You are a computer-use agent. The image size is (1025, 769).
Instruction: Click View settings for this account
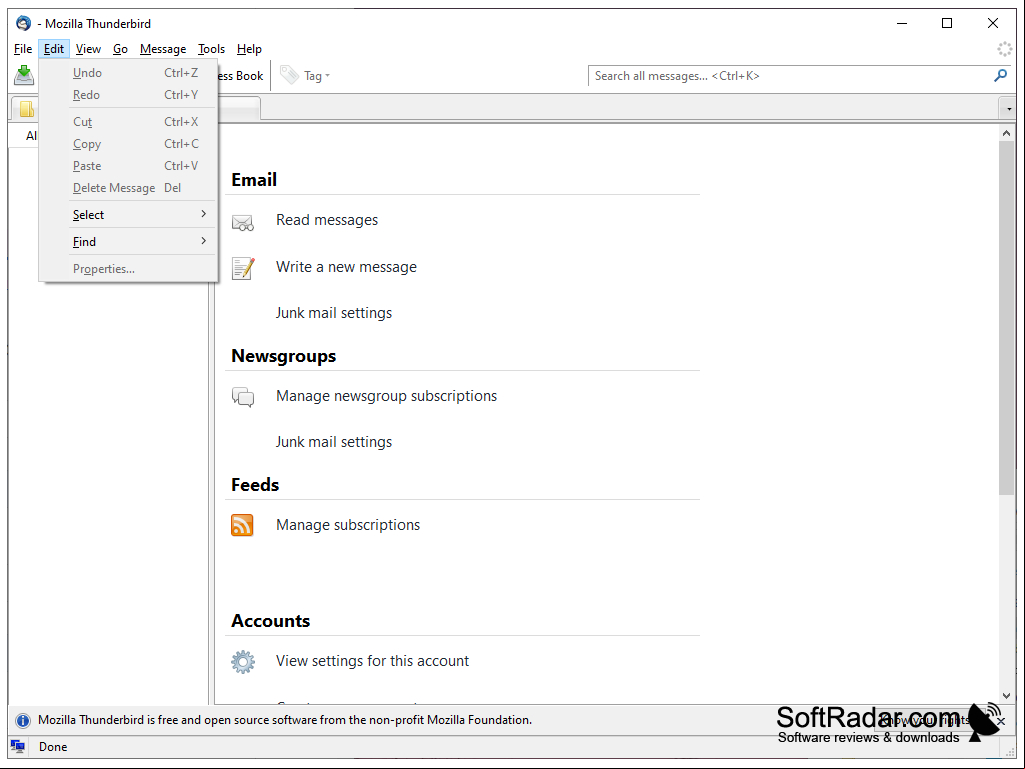click(373, 661)
